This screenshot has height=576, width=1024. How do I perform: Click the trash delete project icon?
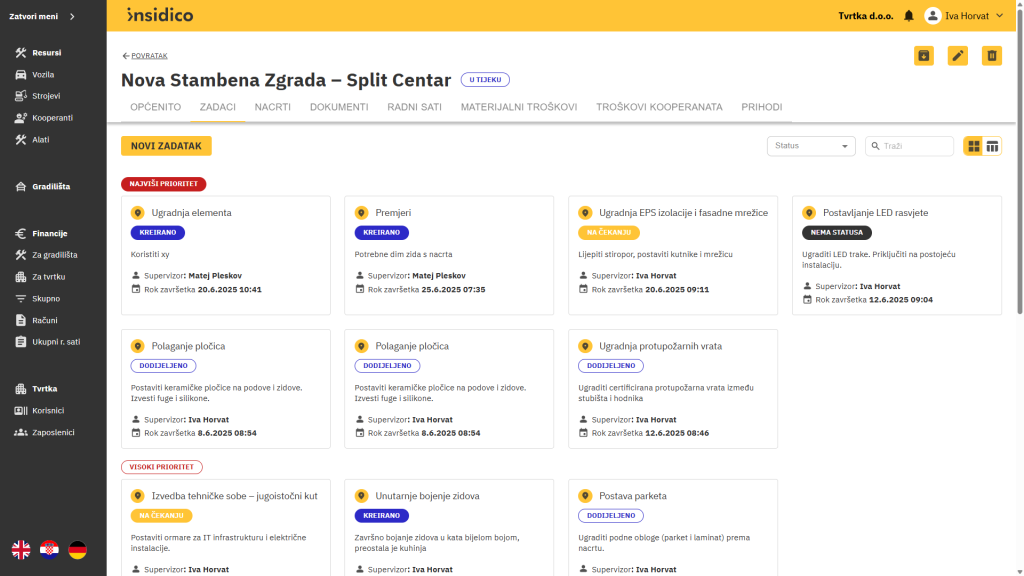pos(991,57)
